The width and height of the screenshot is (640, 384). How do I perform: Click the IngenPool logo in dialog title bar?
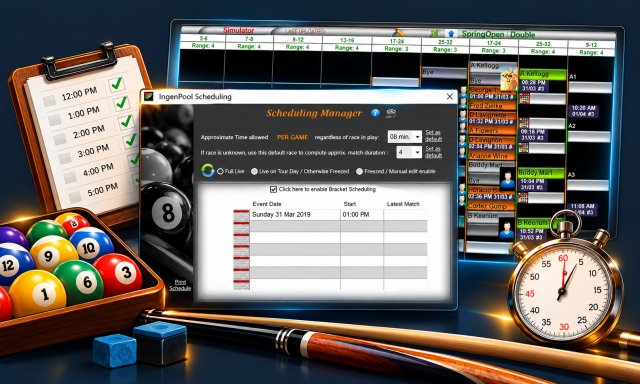point(149,96)
